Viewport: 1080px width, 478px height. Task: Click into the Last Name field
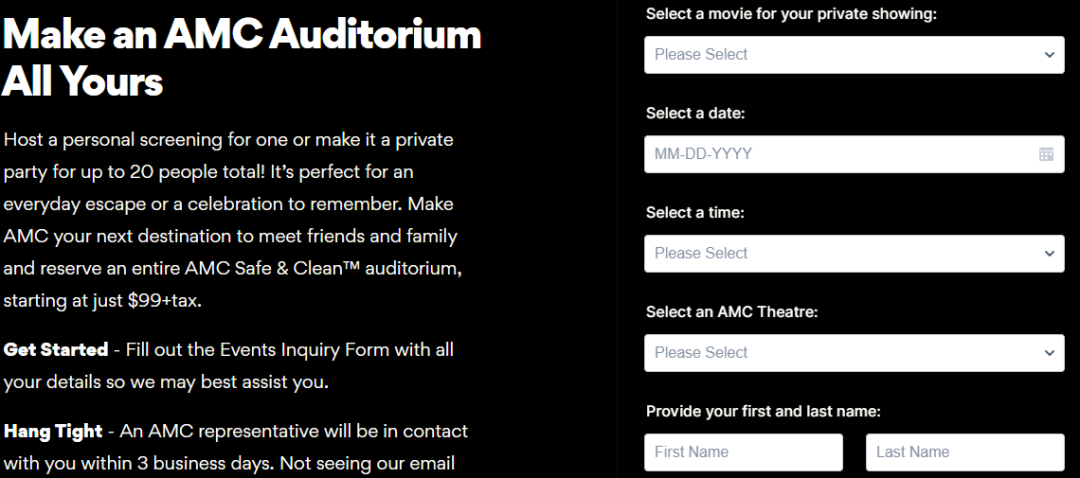click(x=965, y=452)
